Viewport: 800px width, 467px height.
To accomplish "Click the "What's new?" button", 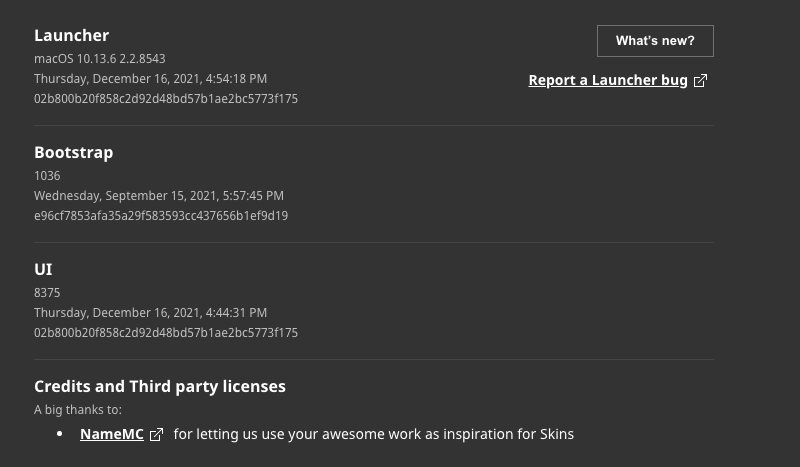I will (655, 41).
